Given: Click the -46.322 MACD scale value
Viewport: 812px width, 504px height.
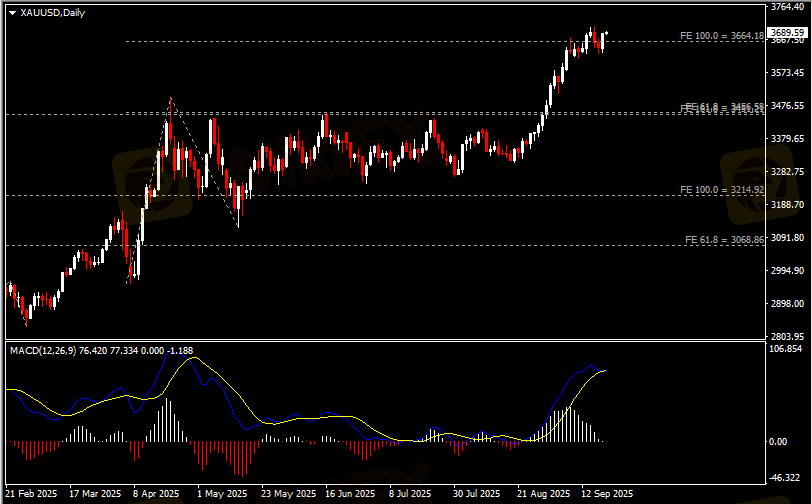Looking at the screenshot, I should coord(788,478).
